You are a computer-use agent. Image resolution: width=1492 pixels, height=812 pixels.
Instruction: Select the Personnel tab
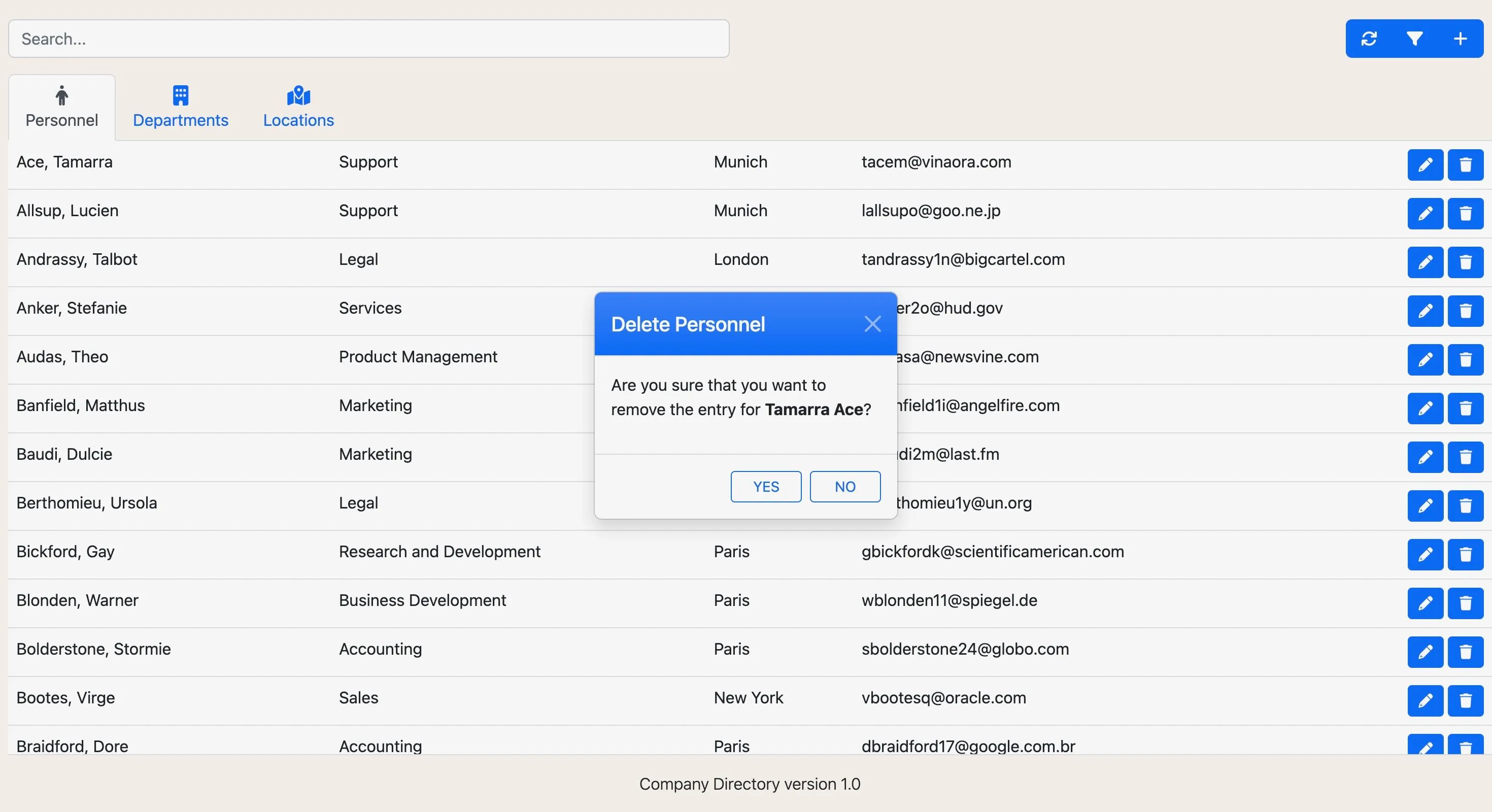[62, 108]
